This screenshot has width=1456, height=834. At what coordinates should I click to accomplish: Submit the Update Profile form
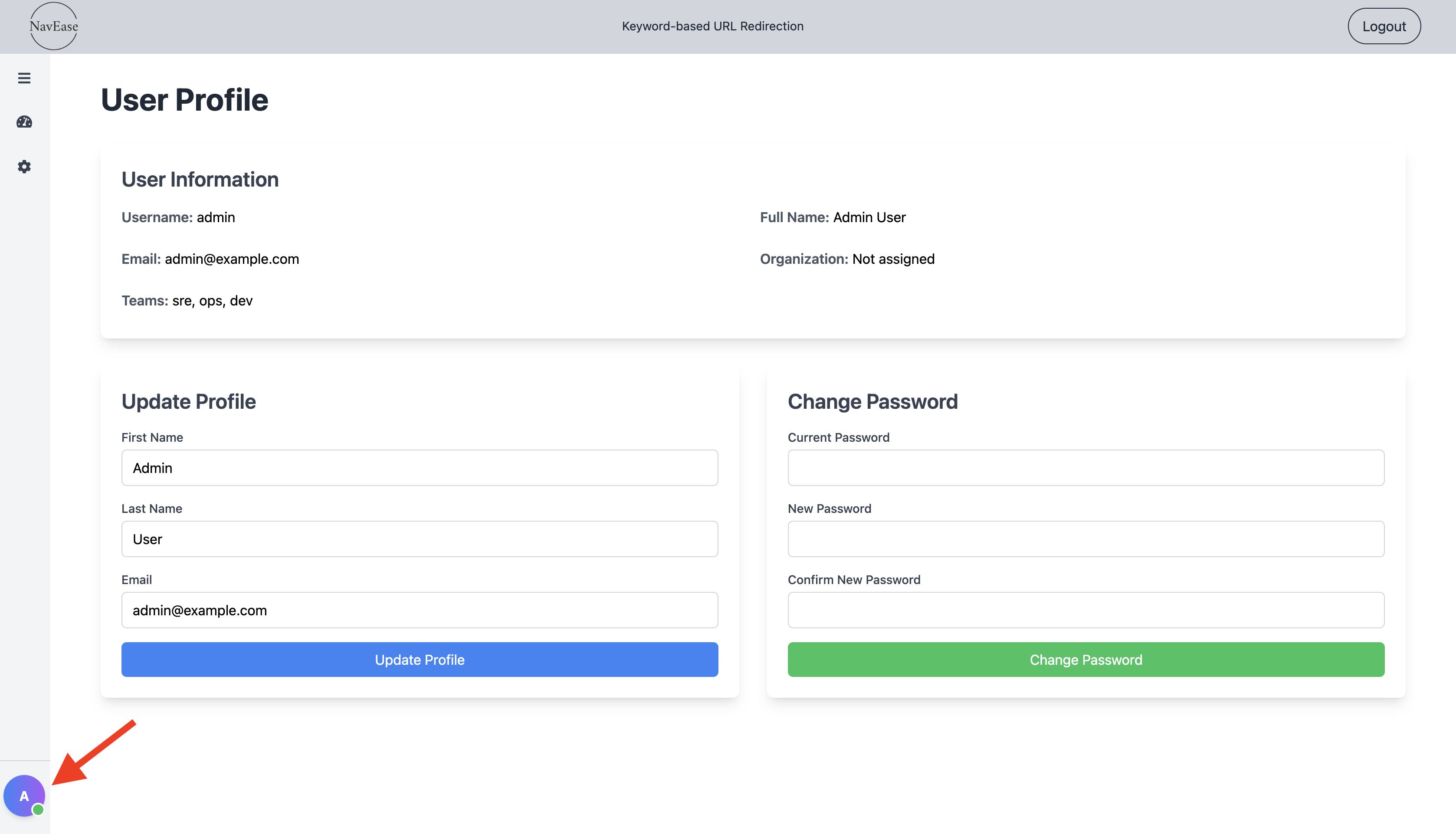click(420, 659)
